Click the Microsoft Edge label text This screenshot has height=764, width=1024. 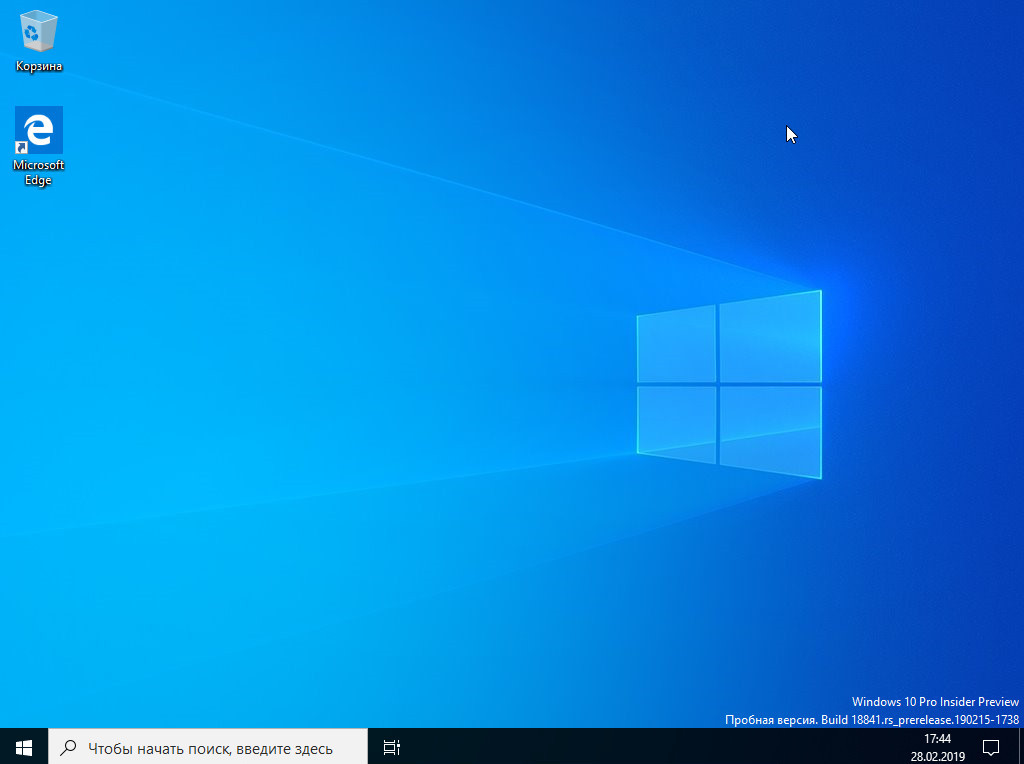[x=39, y=172]
